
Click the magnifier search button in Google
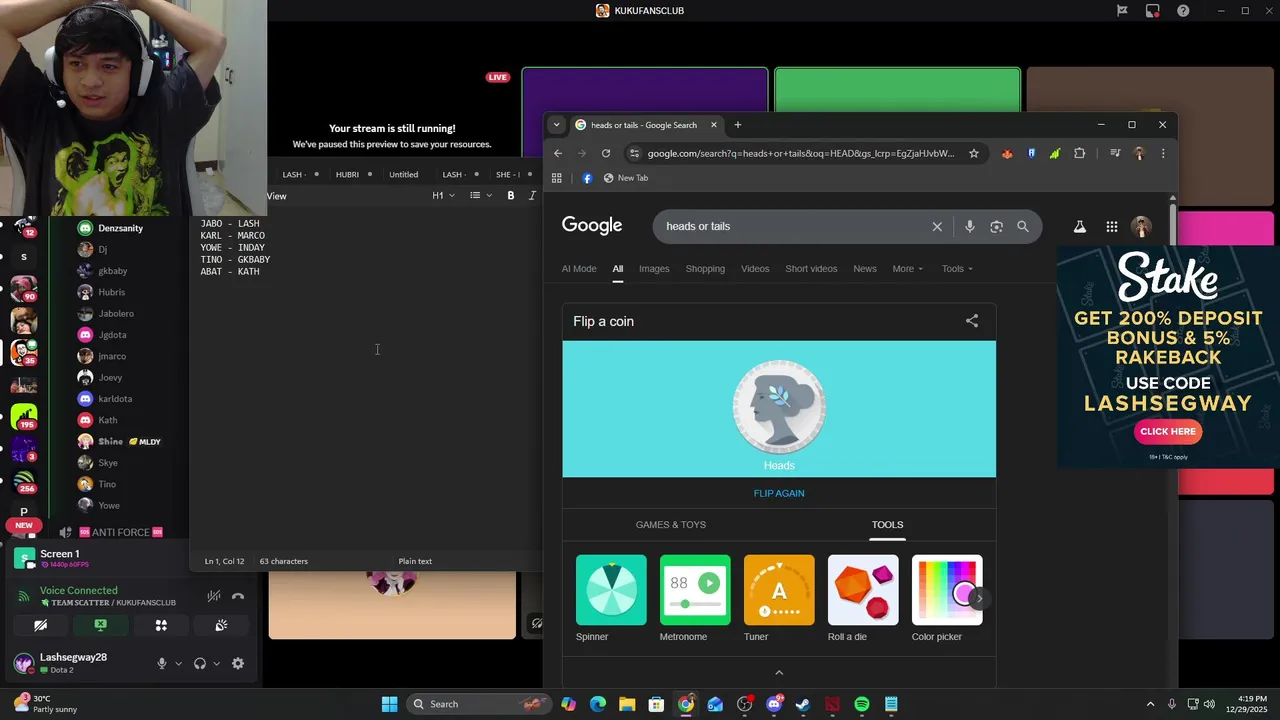coord(1022,227)
